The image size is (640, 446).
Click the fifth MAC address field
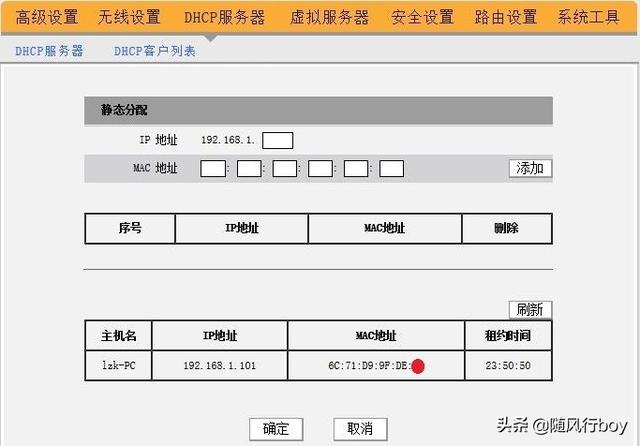click(356, 169)
